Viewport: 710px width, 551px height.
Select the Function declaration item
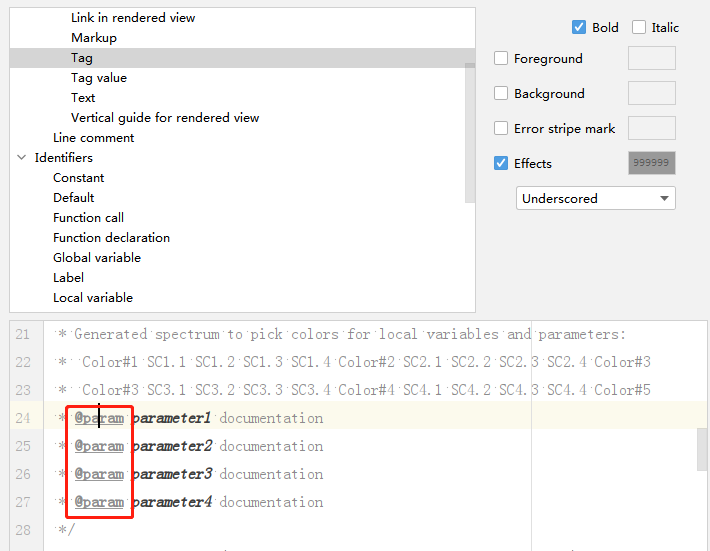pos(111,238)
